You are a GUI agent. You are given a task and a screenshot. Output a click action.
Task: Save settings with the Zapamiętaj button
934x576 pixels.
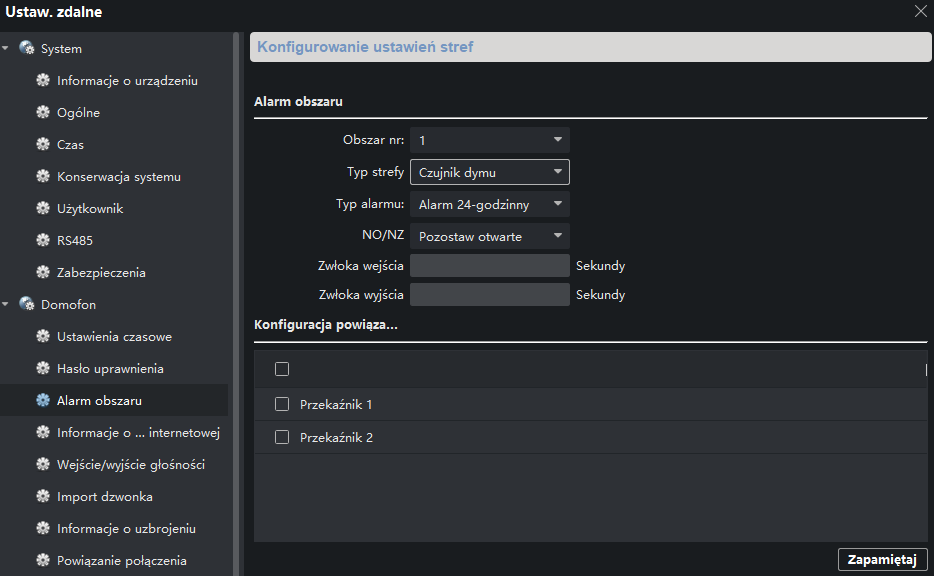[882, 560]
